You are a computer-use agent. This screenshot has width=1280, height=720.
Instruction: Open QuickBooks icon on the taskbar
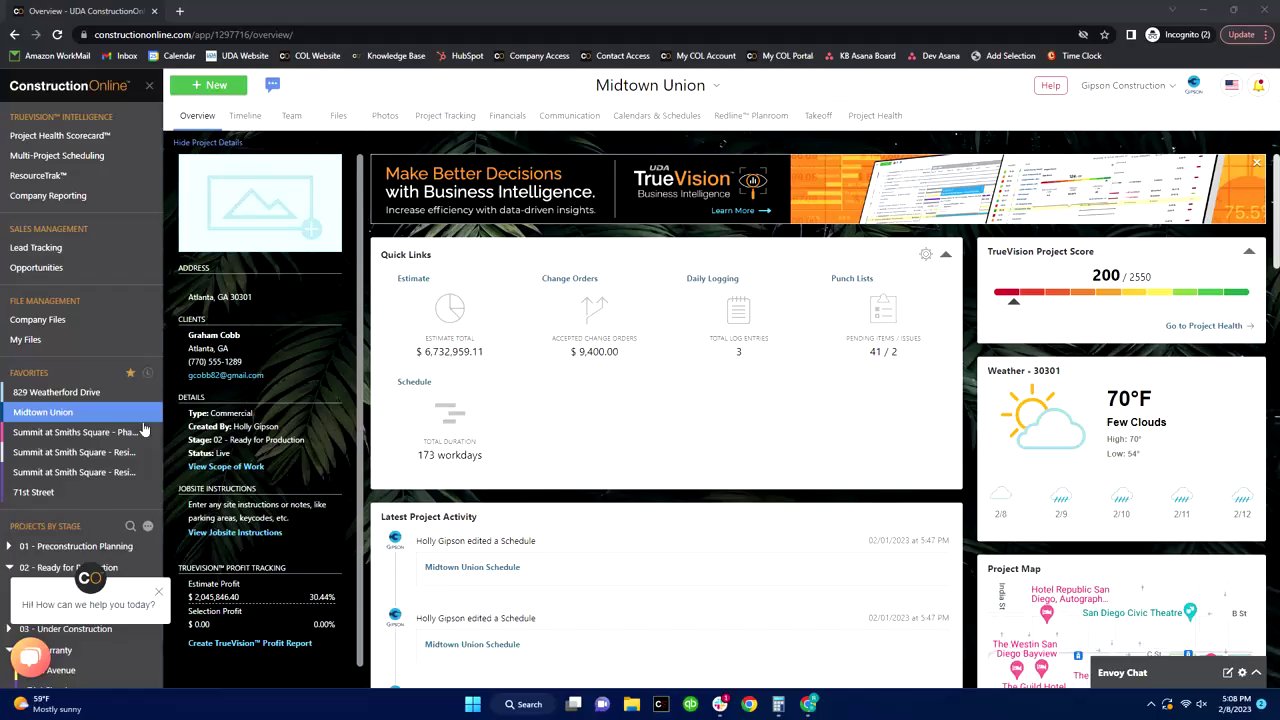tap(690, 704)
